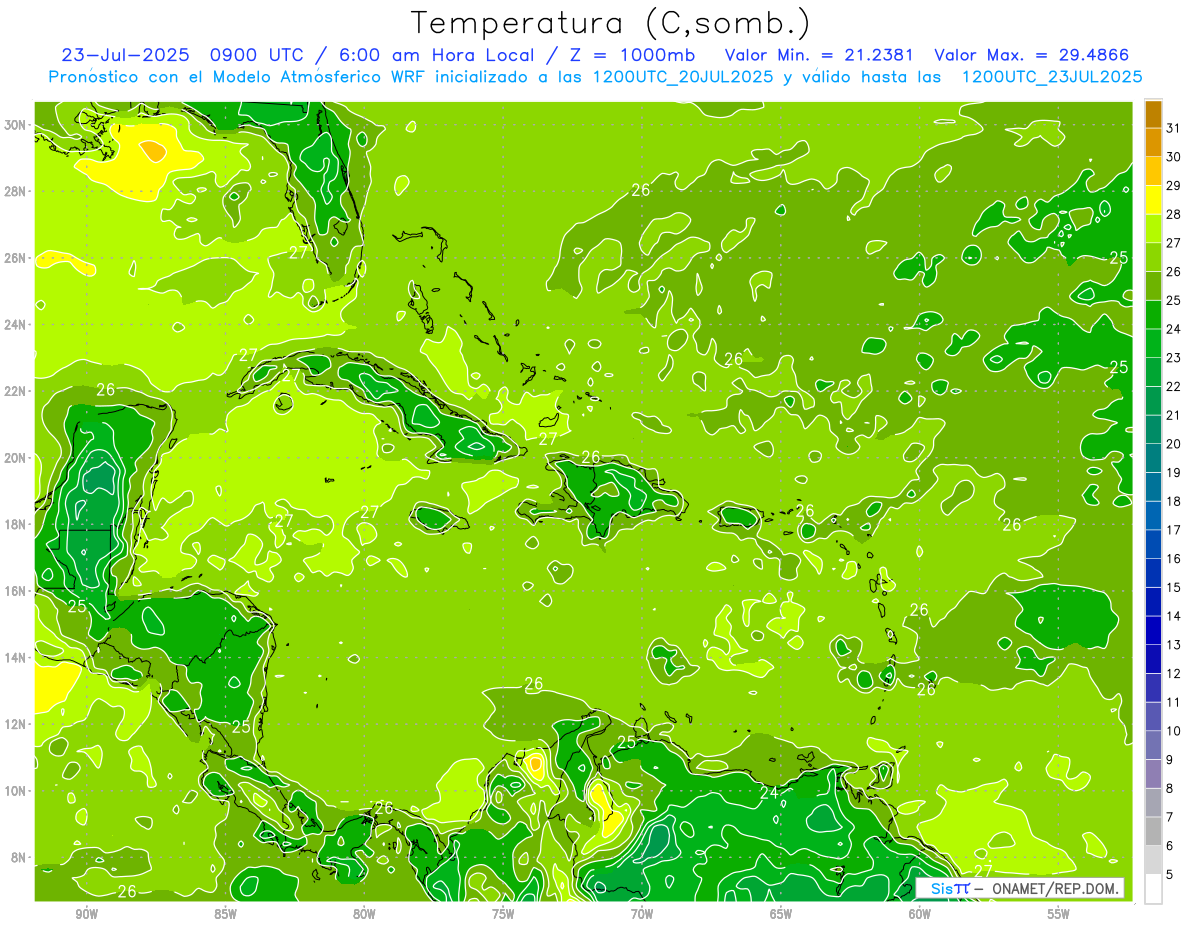Screen dimensions: 1200x927
Task: Click the "10N" latitude axis label
Action: click(x=15, y=791)
